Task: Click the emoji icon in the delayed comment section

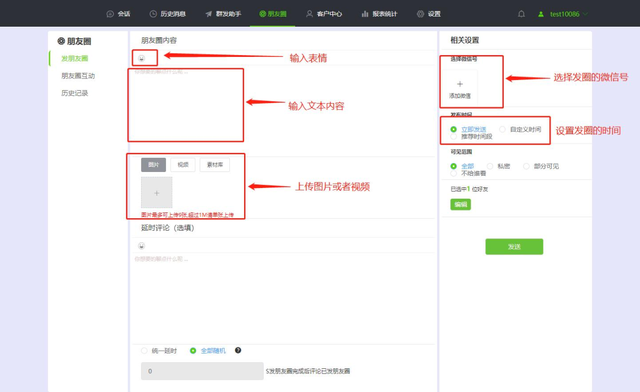Action: (x=142, y=246)
